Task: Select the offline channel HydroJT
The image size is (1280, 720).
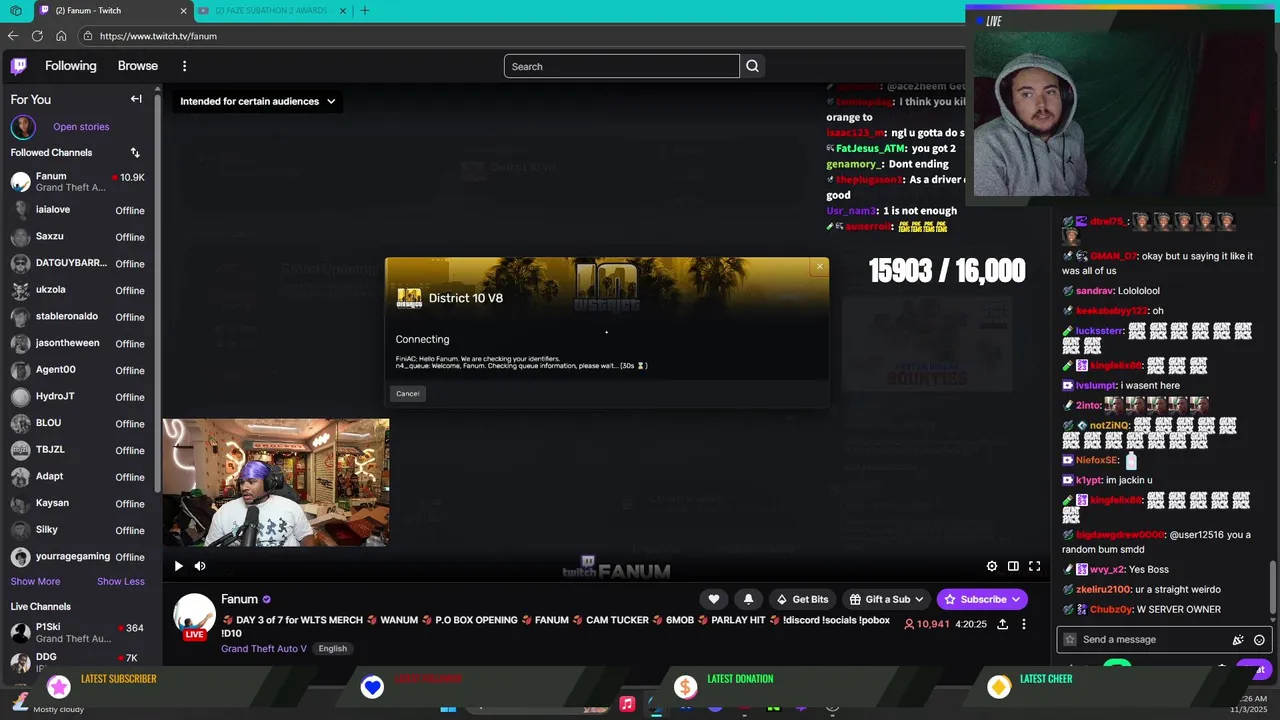Action: [78, 397]
